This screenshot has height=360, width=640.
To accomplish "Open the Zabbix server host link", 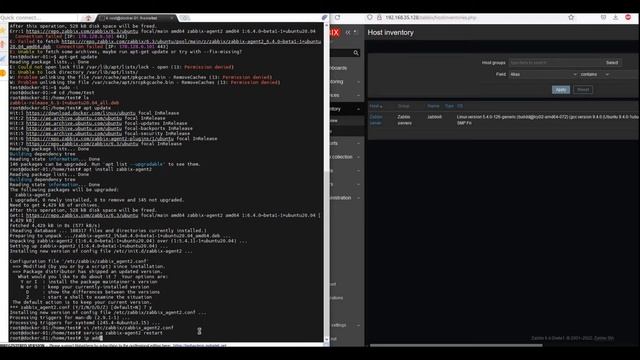I will pyautogui.click(x=376, y=120).
